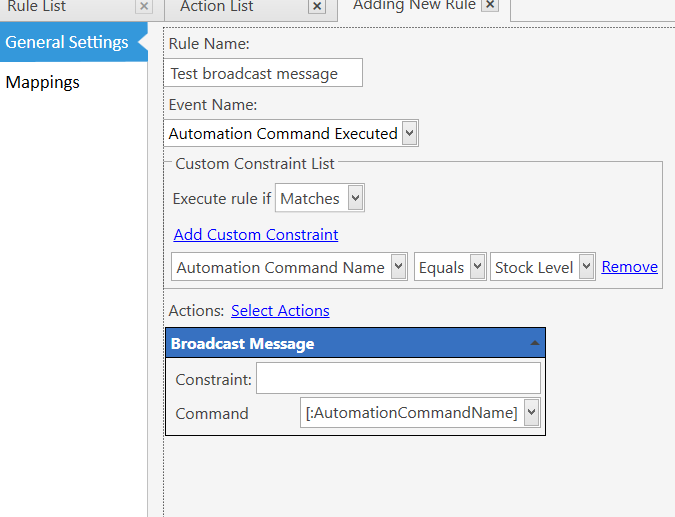Open the Equals operator dropdown
675x517 pixels.
(x=477, y=267)
